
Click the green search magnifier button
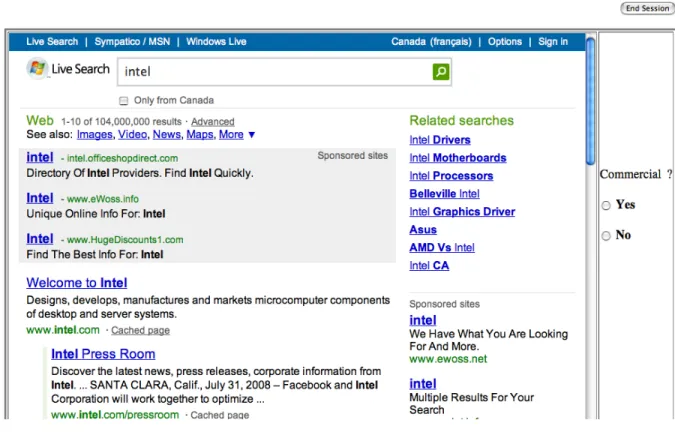tap(440, 71)
